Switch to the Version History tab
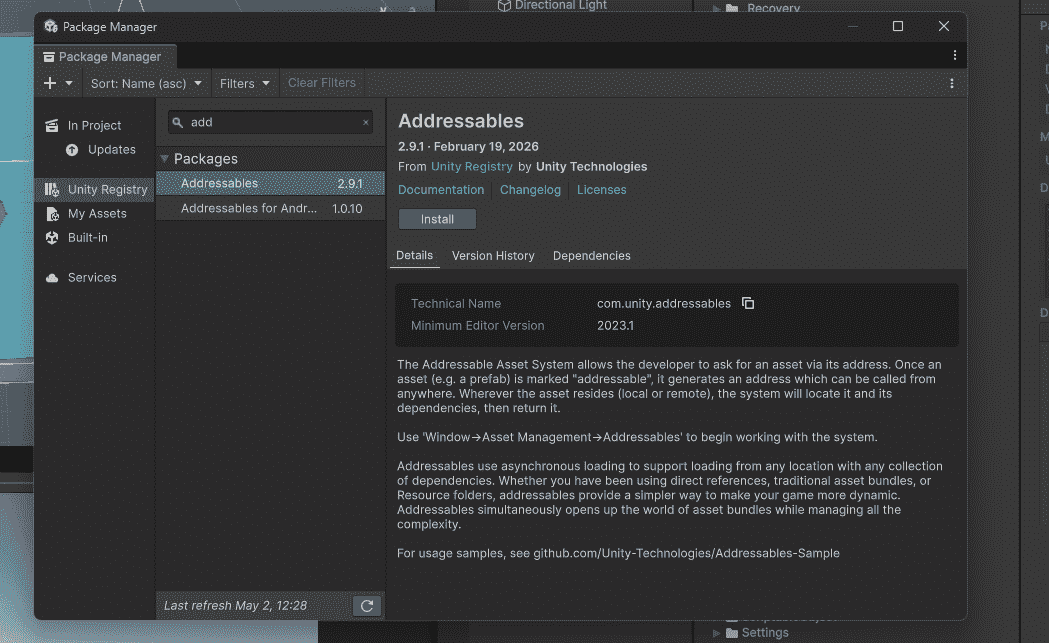Image resolution: width=1049 pixels, height=643 pixels. [493, 256]
